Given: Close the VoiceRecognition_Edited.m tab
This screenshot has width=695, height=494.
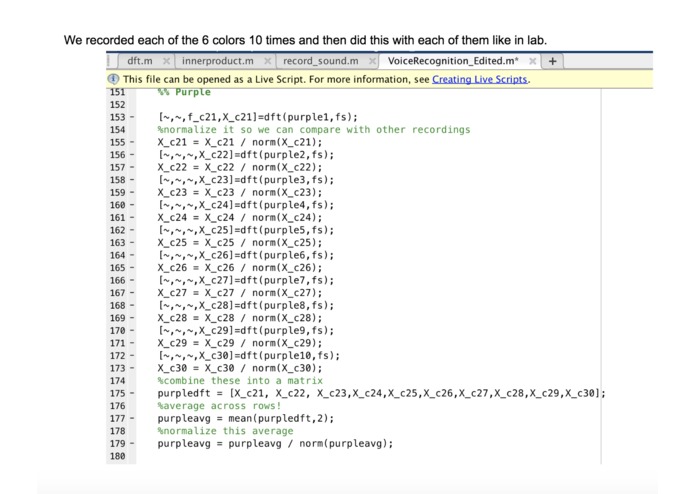Looking at the screenshot, I should [x=533, y=61].
